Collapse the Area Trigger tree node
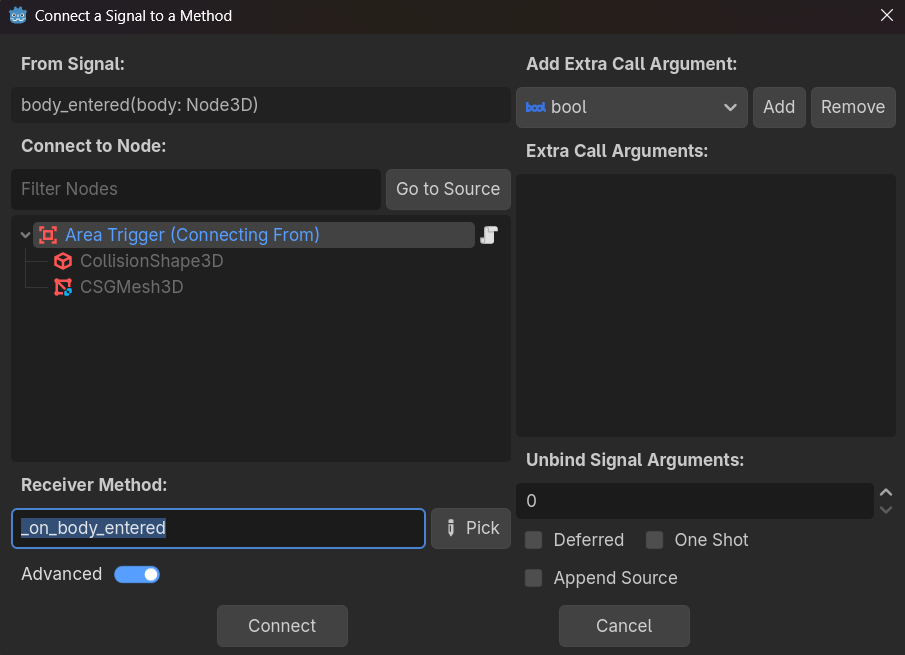Screen dimensions: 905x655 (x=25, y=235)
